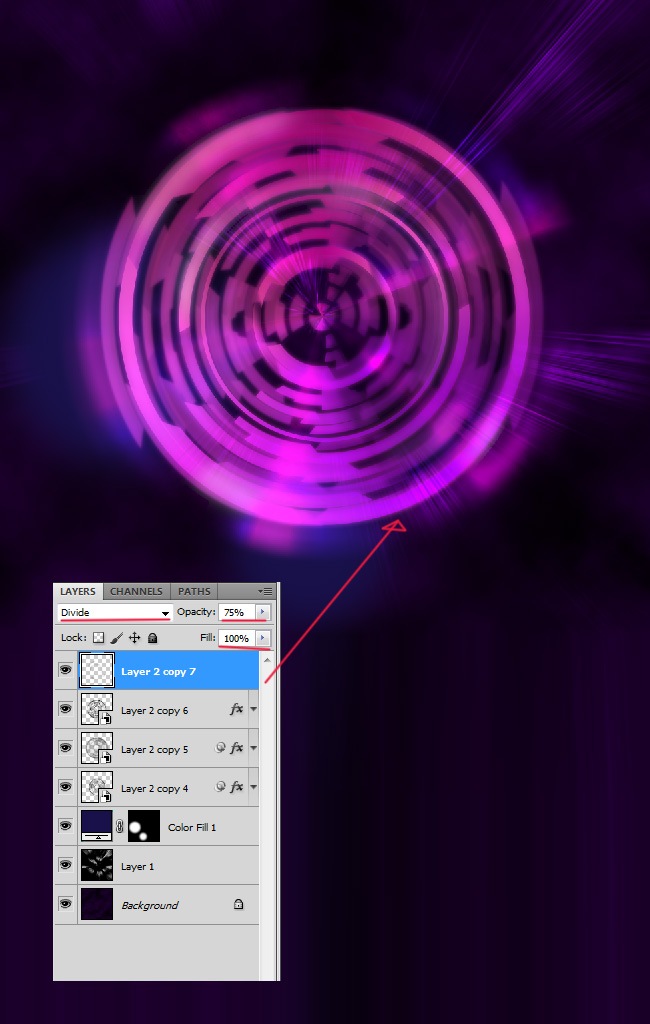The height and width of the screenshot is (1024, 650).
Task: Hide Layer 2 copy 6 visibility eye
Action: click(x=65, y=709)
